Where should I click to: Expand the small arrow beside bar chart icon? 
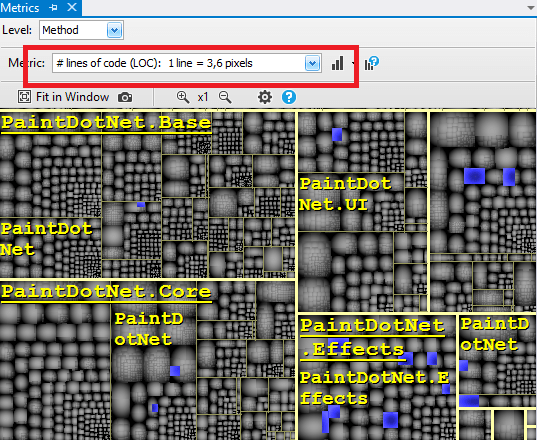[x=353, y=63]
